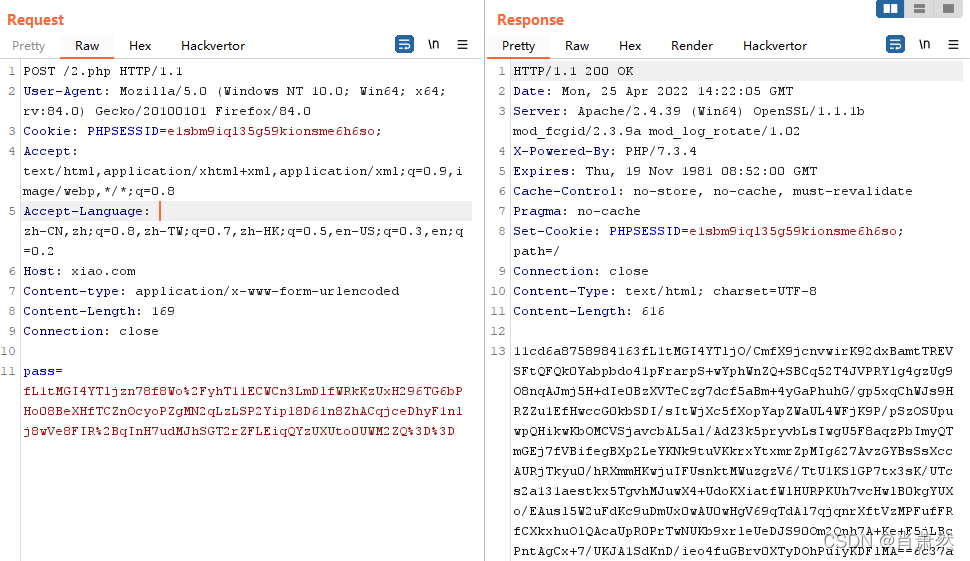Toggle word wrap in Request panel
The width and height of the screenshot is (970, 561).
(x=404, y=45)
